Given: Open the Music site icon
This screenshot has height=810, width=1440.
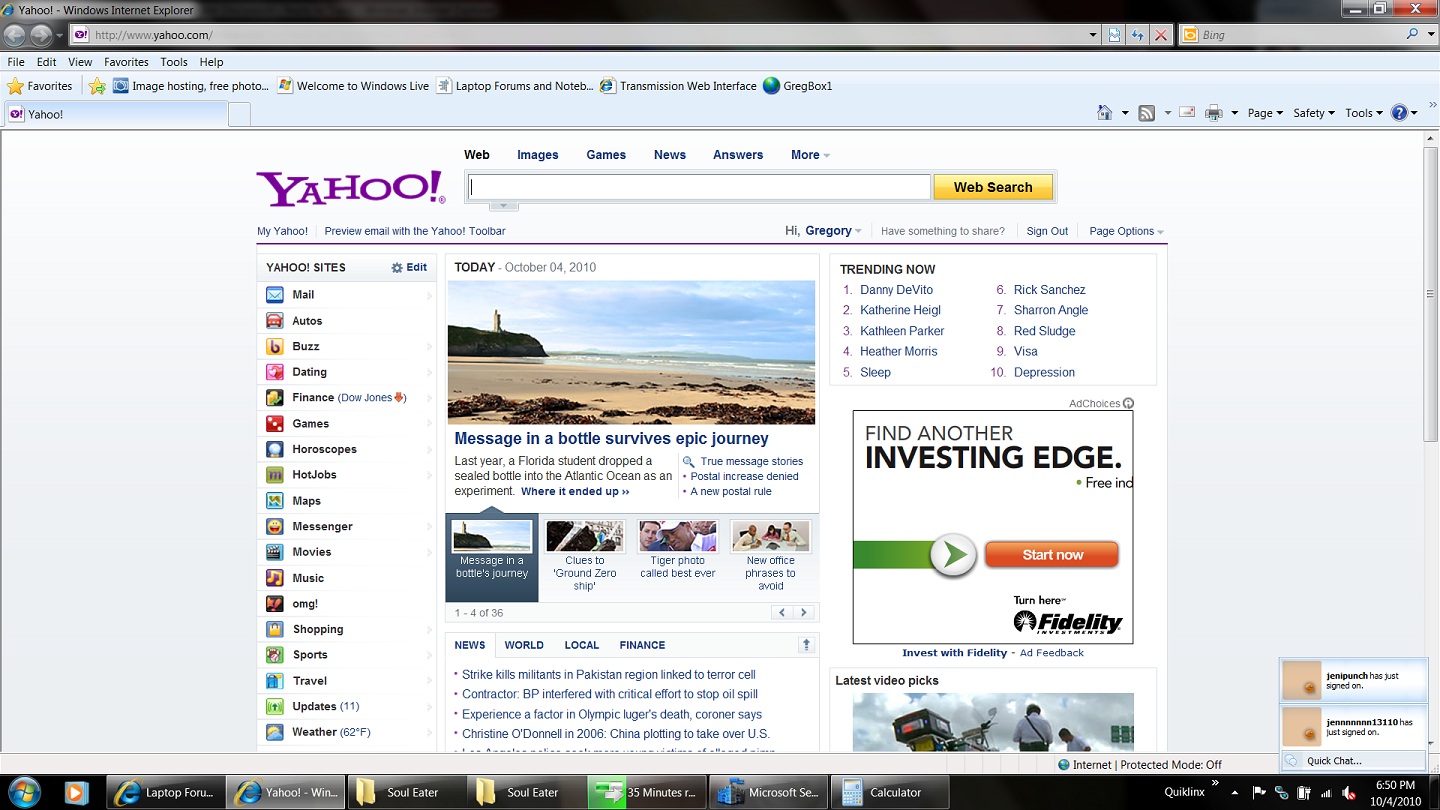Looking at the screenshot, I should [x=274, y=578].
